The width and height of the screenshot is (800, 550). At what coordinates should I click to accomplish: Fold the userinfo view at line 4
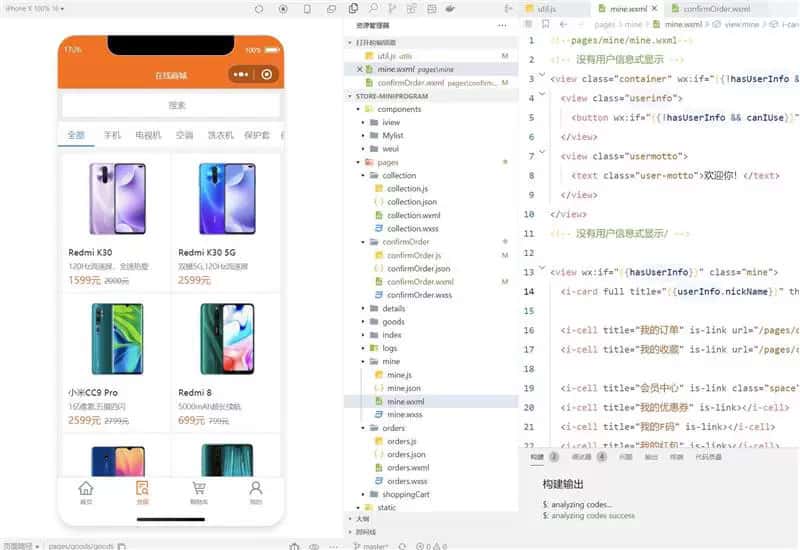tap(542, 94)
